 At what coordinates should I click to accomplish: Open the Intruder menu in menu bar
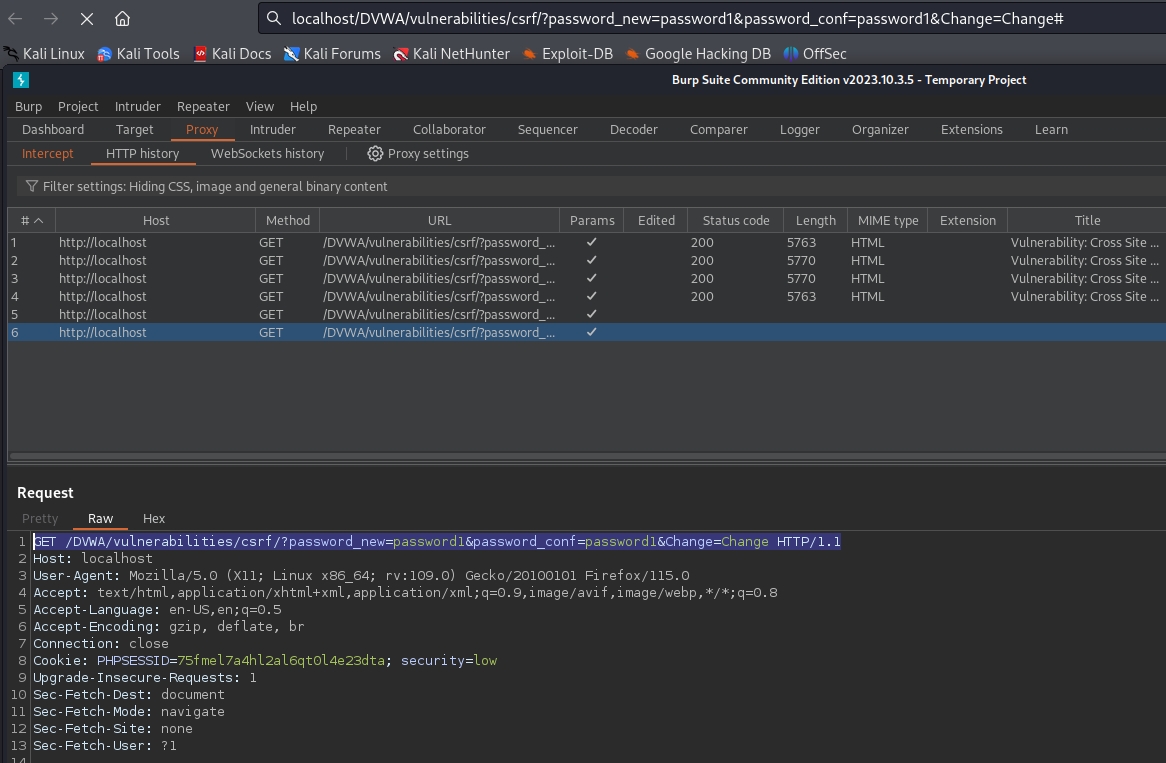137,107
